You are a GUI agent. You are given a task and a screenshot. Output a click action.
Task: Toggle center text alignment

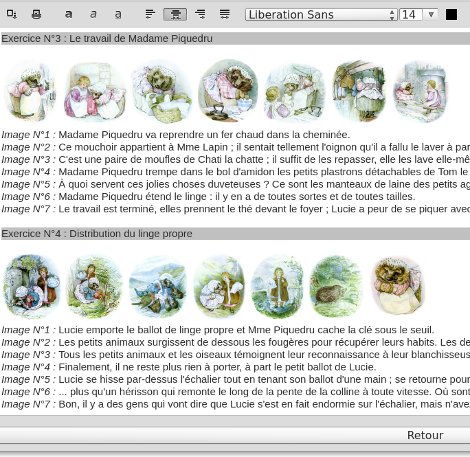pos(175,14)
